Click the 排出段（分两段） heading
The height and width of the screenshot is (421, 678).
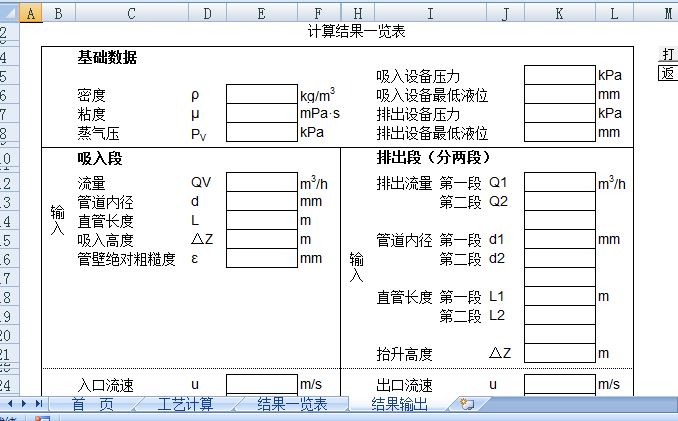click(433, 158)
